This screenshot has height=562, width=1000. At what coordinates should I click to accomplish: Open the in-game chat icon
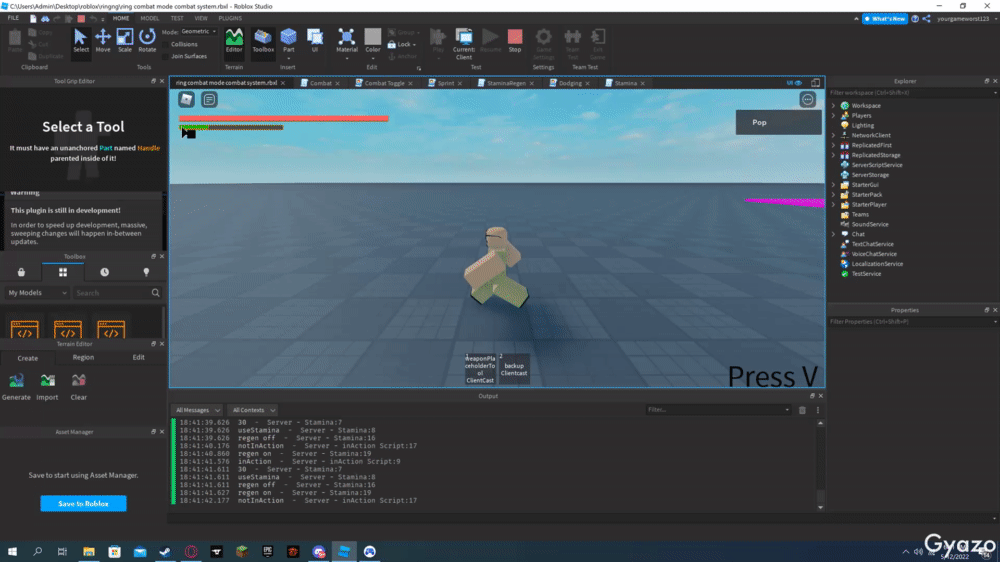(209, 99)
